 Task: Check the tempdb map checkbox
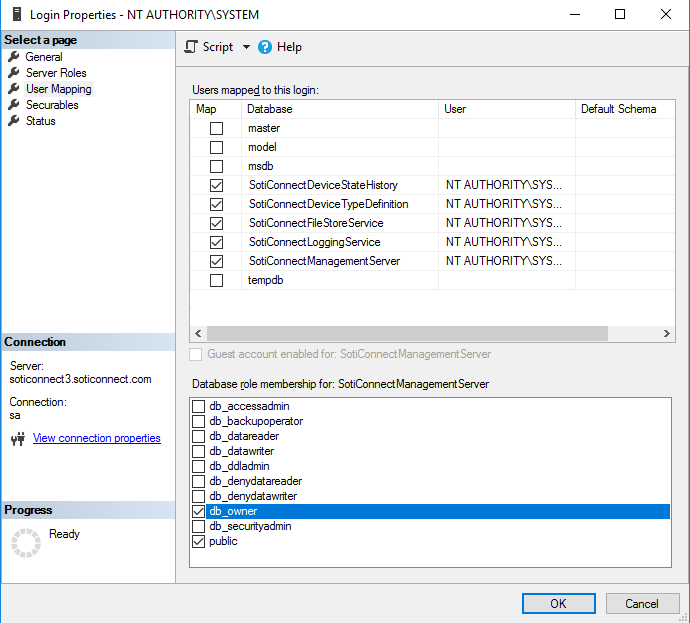[216, 280]
